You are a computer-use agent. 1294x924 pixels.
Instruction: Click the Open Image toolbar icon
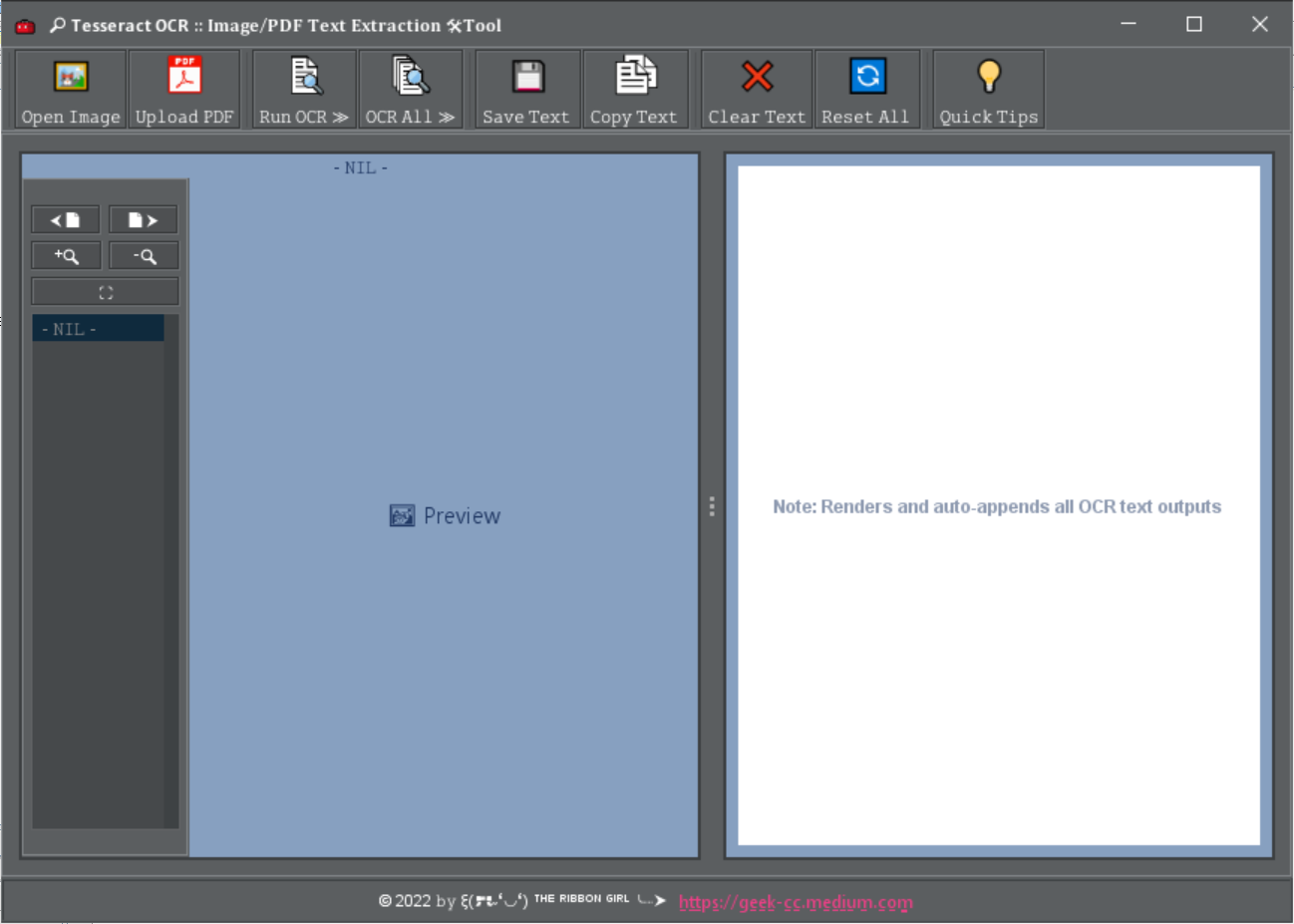pos(71,90)
